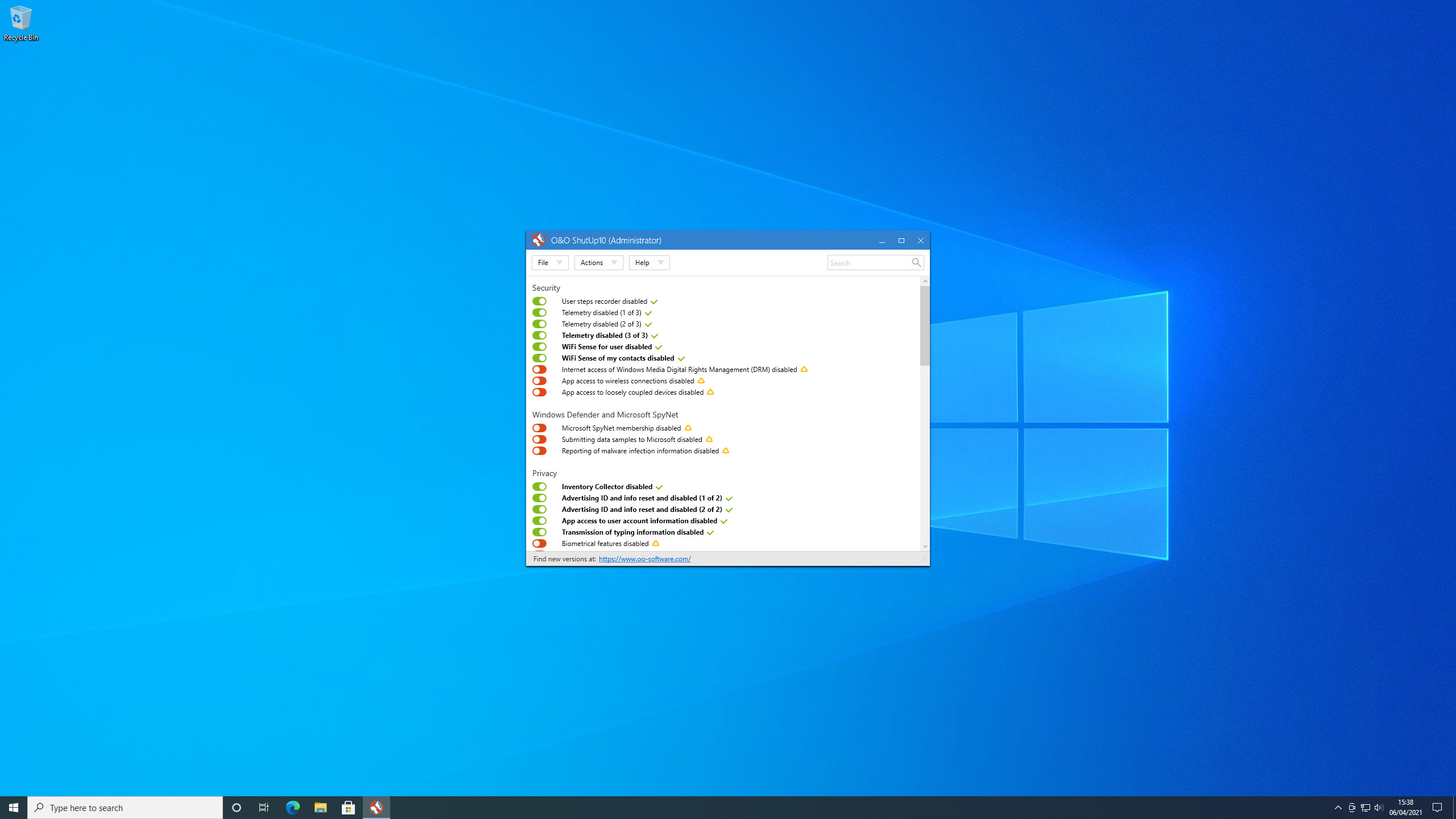Toggle App access to user account information switch

click(539, 521)
